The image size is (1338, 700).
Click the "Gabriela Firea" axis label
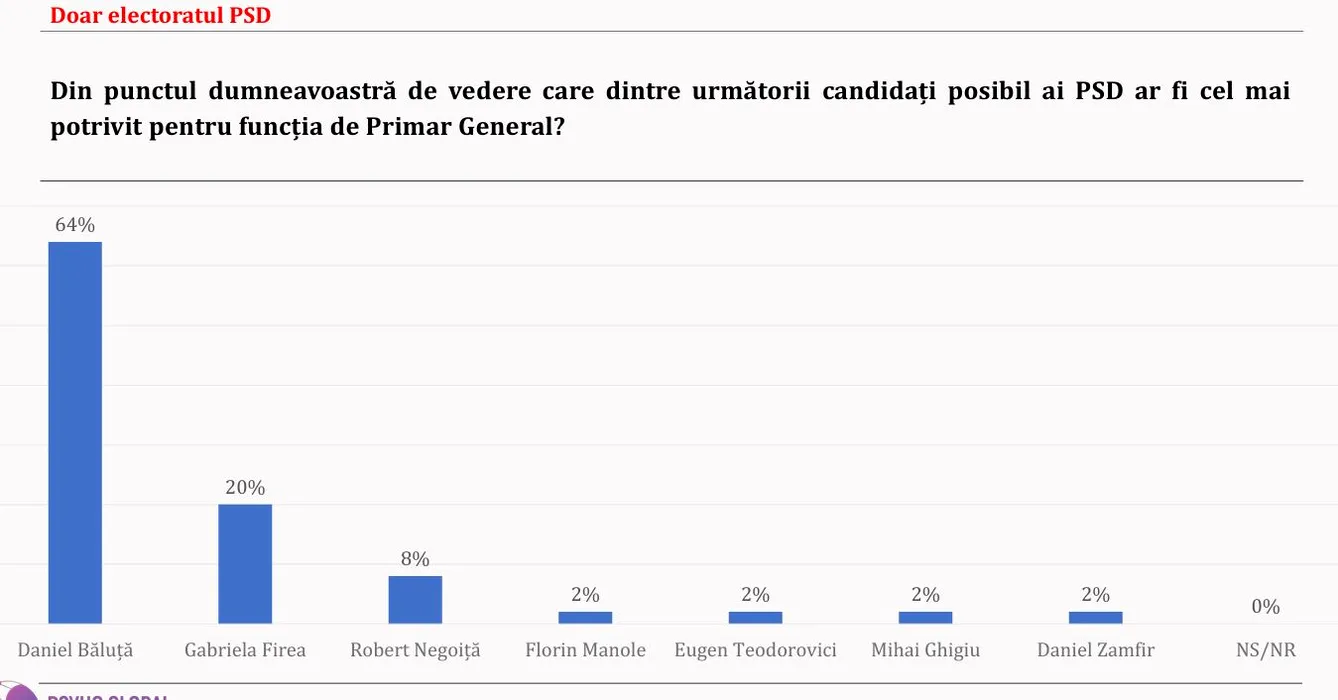(x=245, y=650)
